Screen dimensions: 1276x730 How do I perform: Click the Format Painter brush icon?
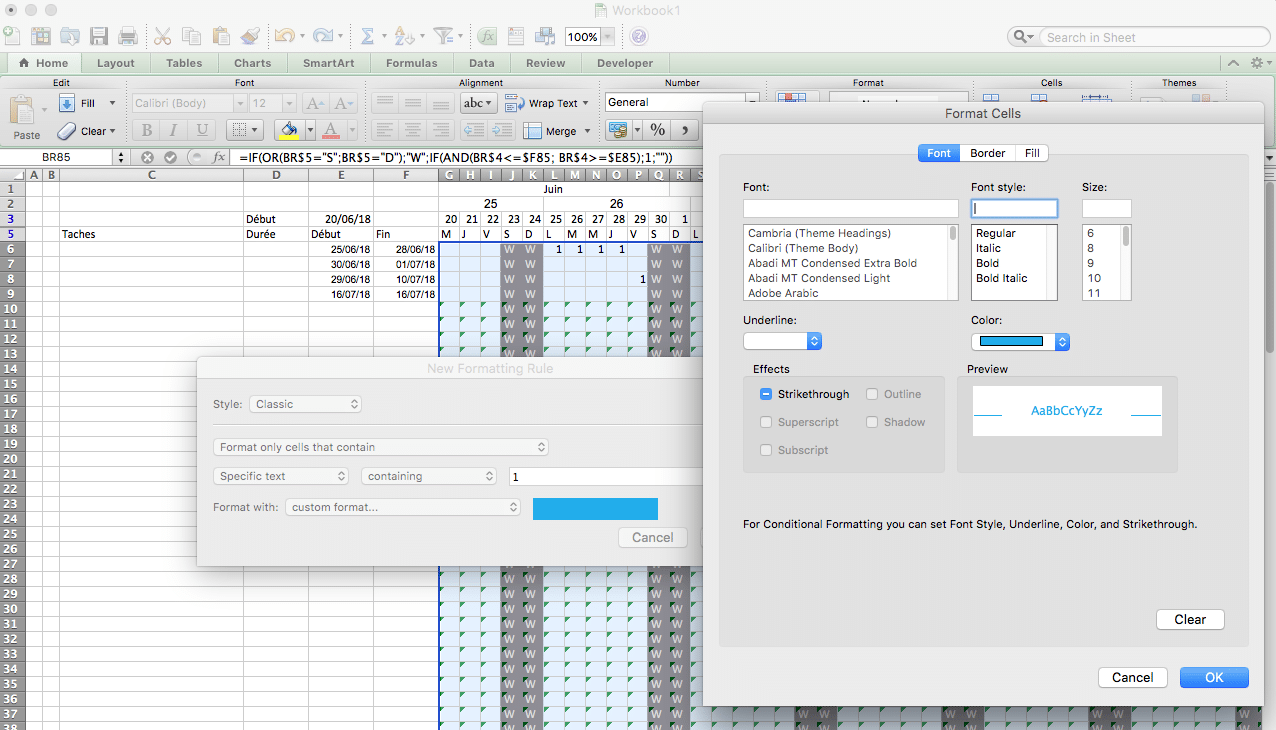click(250, 37)
